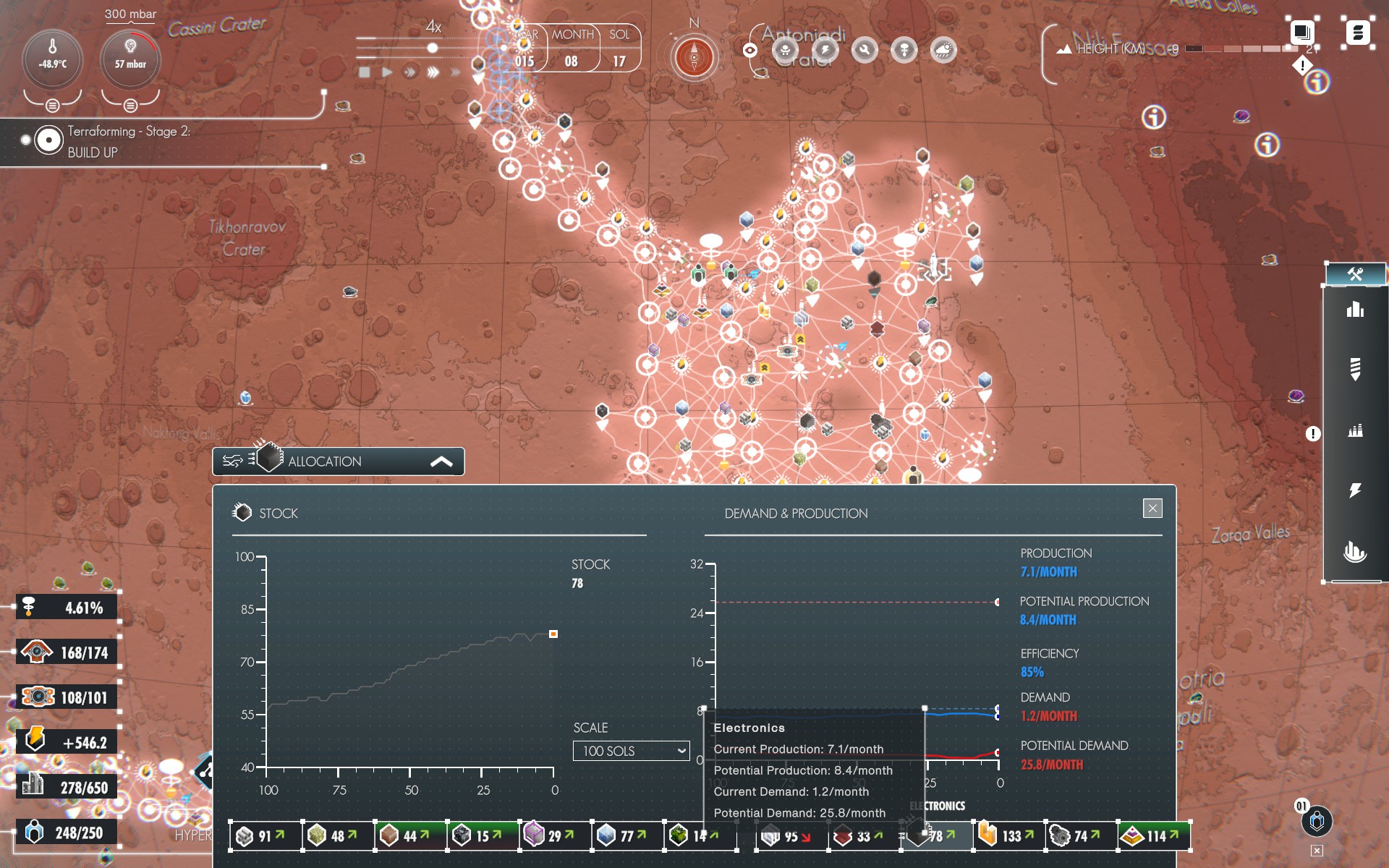The height and width of the screenshot is (868, 1389).
Task: Set game speed to play
Action: 387,72
